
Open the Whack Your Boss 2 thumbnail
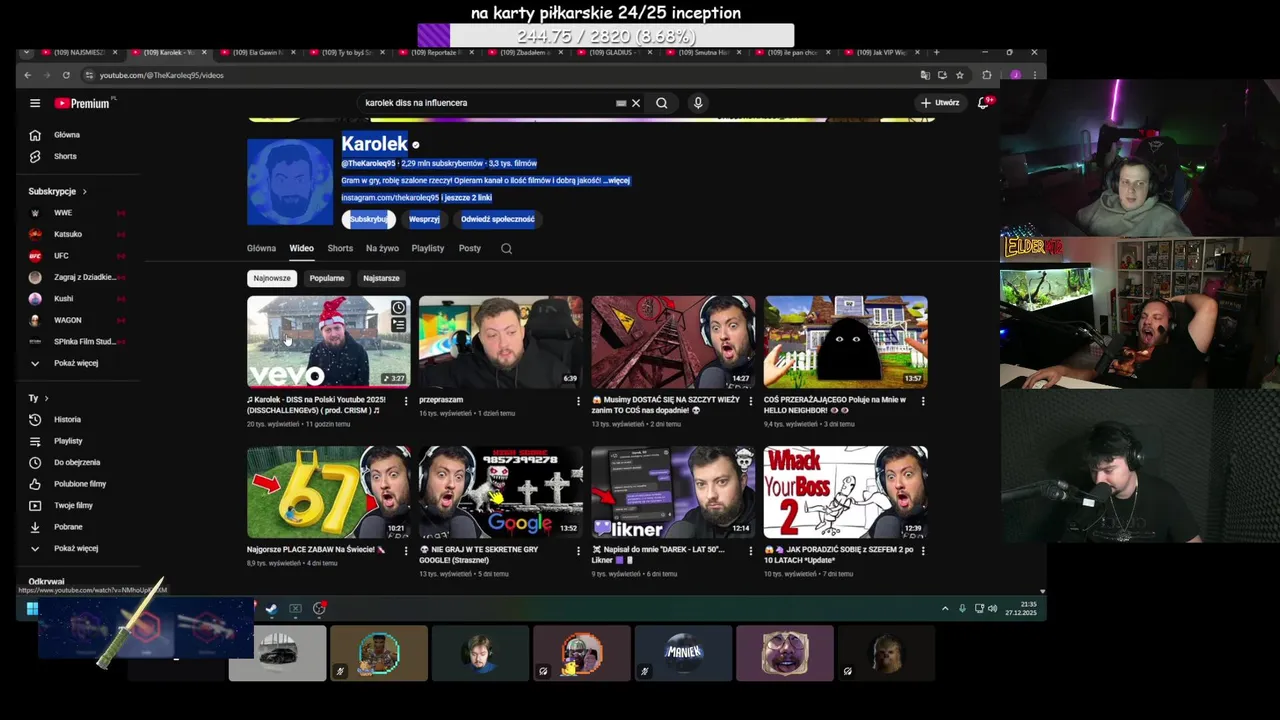(845, 492)
